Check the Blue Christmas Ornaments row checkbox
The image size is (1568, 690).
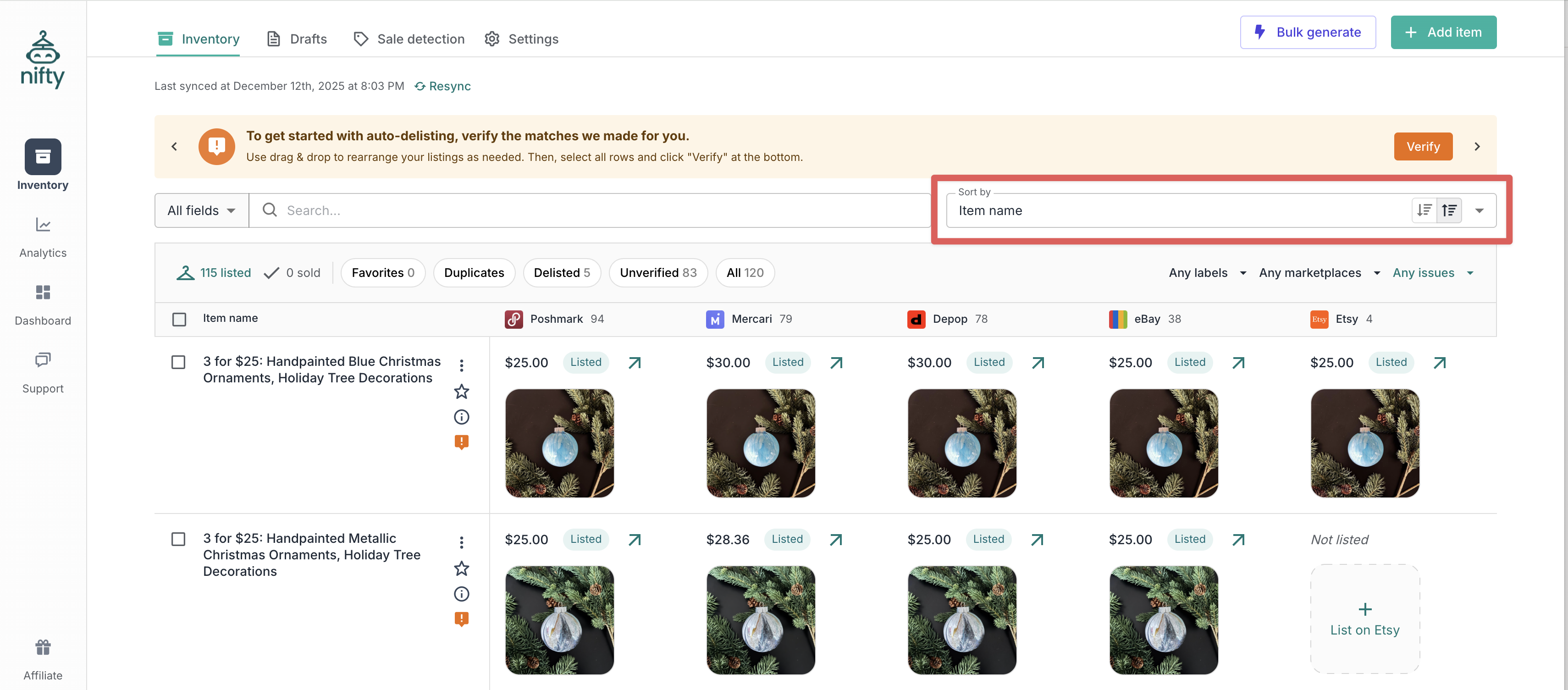pyautogui.click(x=178, y=363)
